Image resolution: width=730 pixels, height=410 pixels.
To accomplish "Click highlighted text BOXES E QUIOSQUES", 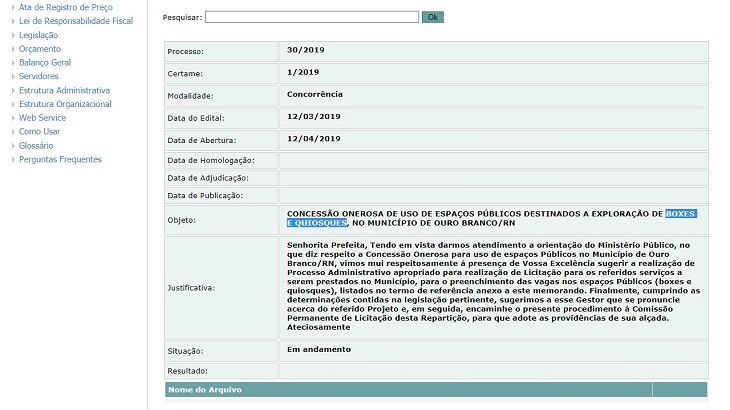I will (681, 214).
